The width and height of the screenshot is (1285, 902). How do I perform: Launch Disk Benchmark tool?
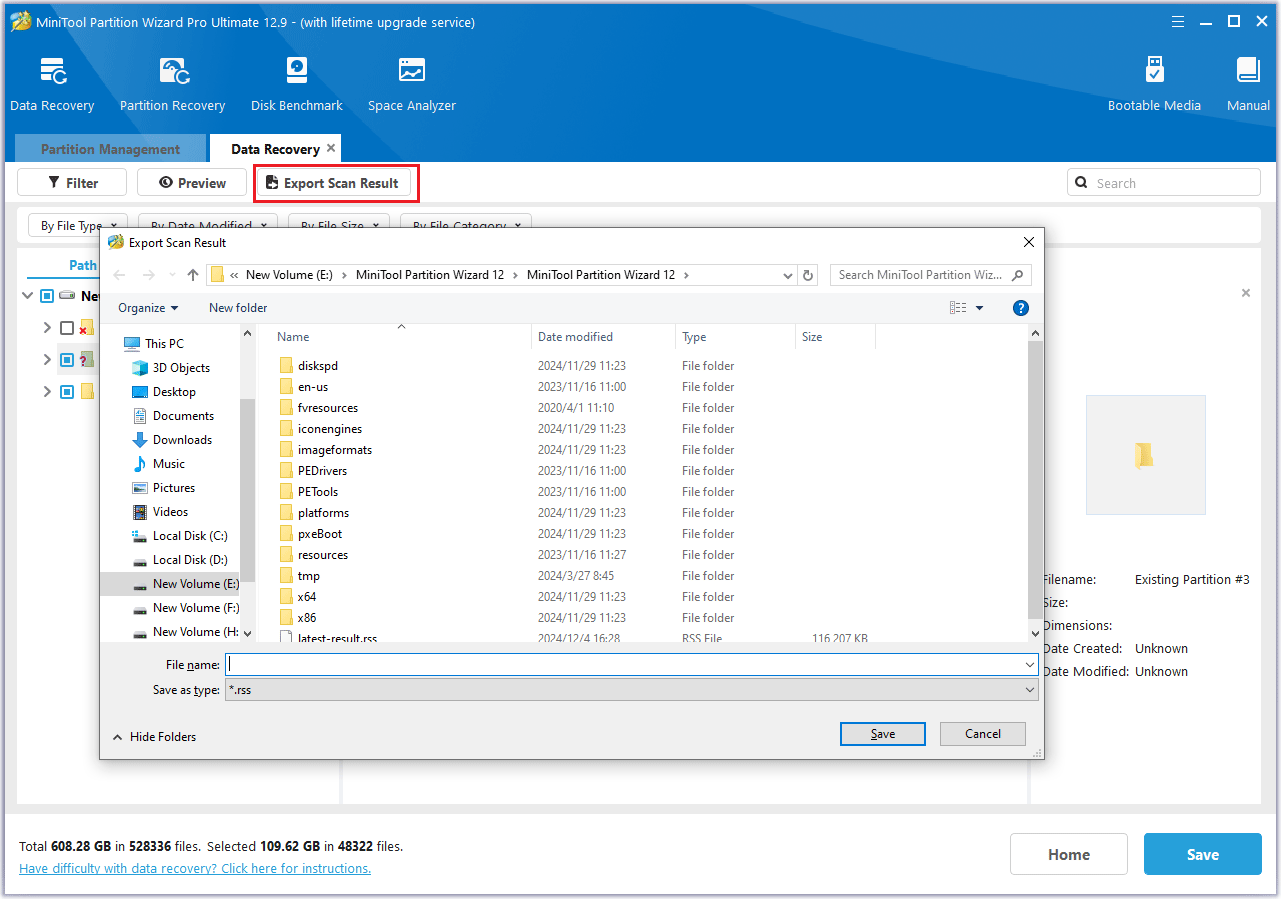[x=297, y=85]
